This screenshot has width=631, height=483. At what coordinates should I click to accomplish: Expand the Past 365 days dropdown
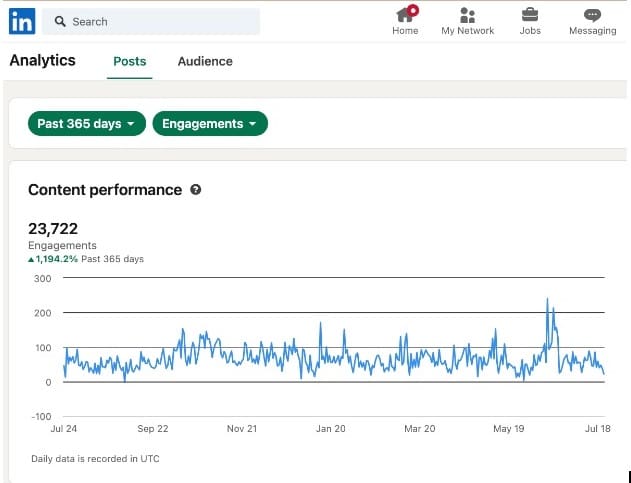(x=86, y=124)
